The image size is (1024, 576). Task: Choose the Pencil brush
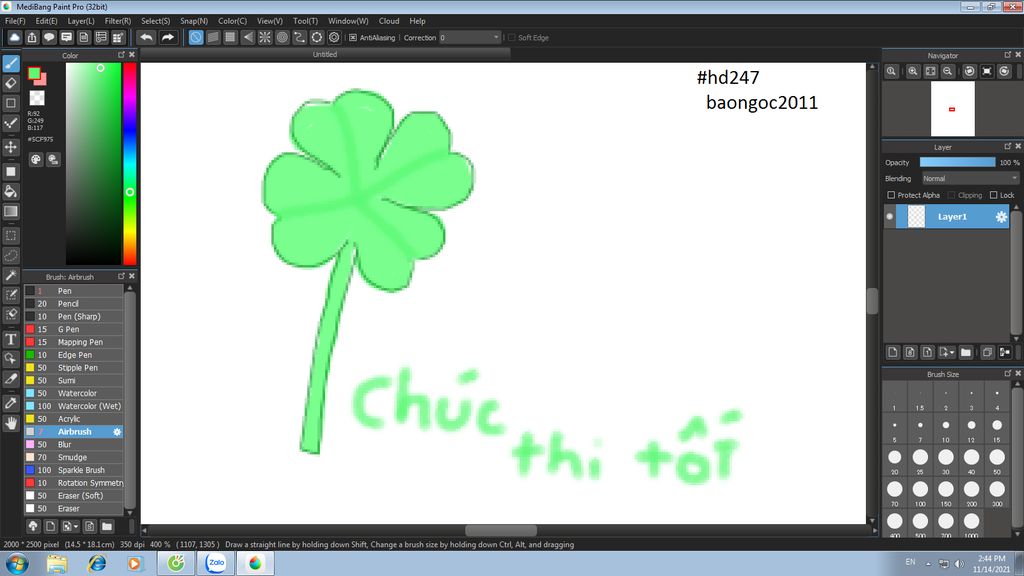[x=74, y=304]
